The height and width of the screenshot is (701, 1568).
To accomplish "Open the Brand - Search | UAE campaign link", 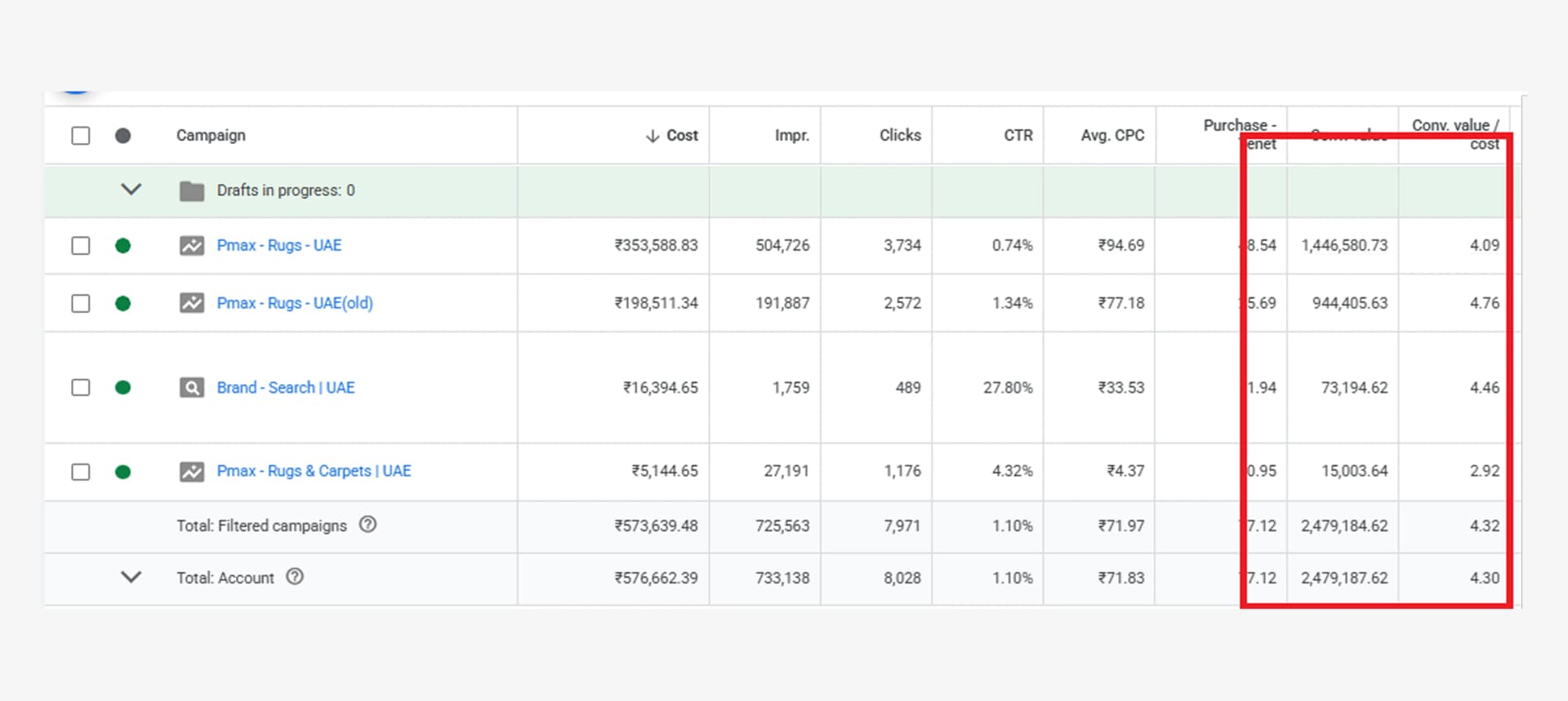I will (x=286, y=387).
